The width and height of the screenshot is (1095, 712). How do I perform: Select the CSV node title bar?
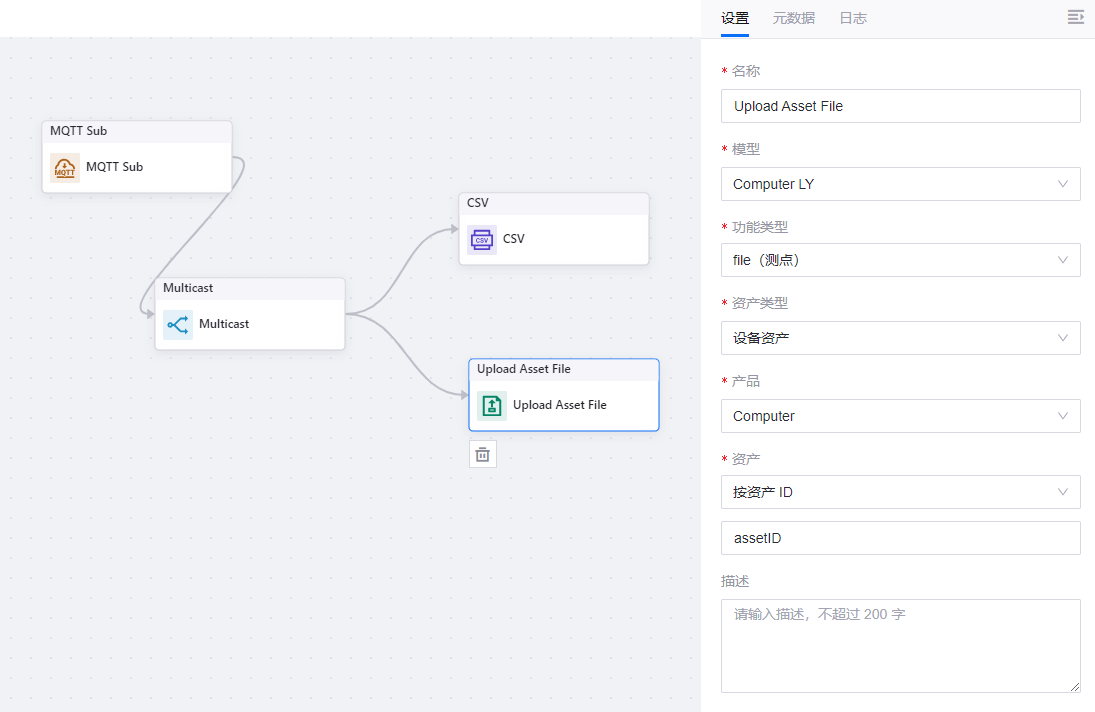tap(553, 204)
